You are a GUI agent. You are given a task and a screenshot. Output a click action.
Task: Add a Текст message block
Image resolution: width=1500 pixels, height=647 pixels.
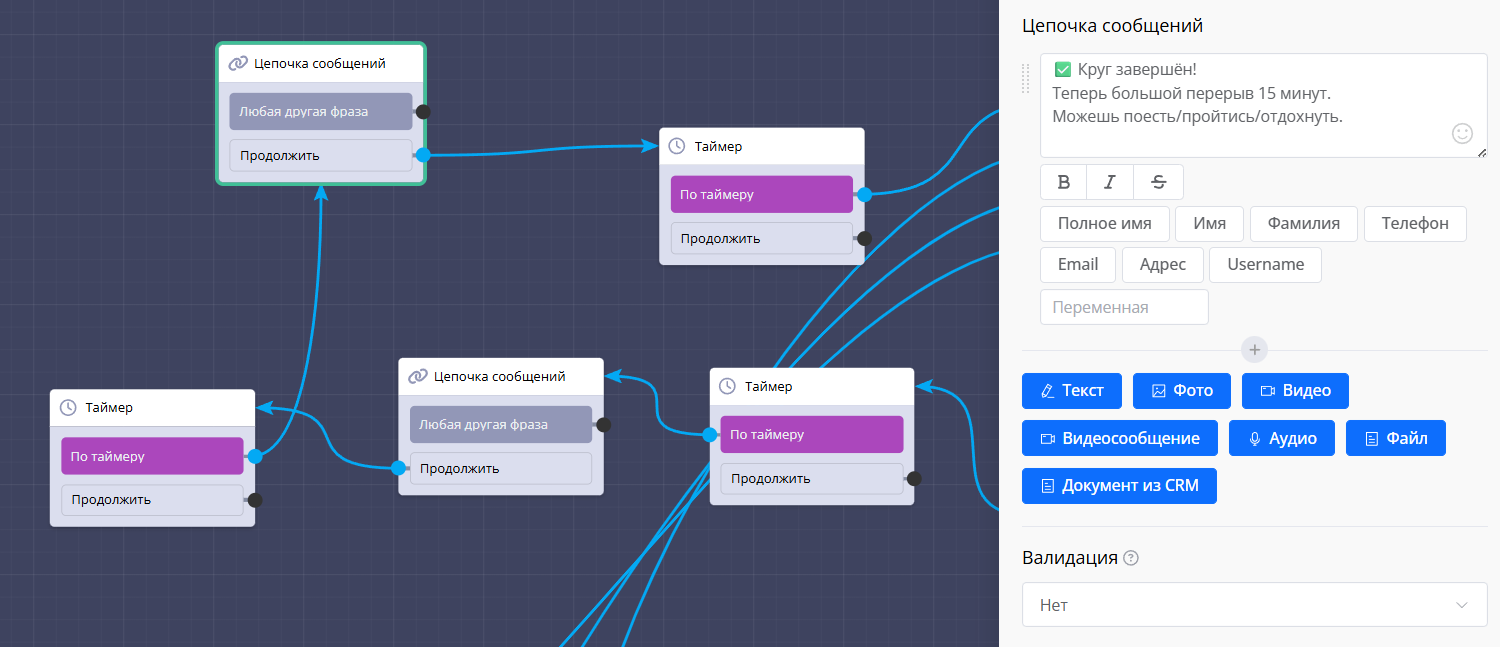[x=1071, y=390]
